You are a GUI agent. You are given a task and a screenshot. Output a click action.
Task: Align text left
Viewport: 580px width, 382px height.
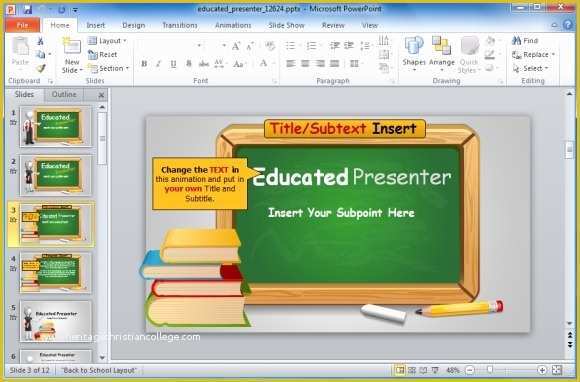click(291, 64)
